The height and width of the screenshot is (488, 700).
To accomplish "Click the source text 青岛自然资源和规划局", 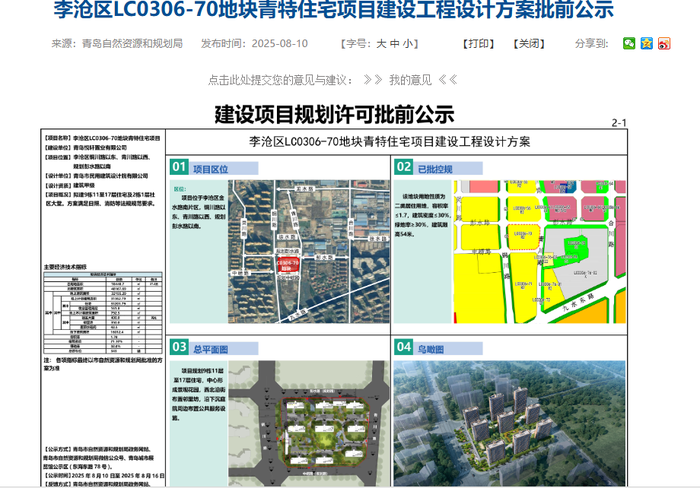I will [x=132, y=44].
